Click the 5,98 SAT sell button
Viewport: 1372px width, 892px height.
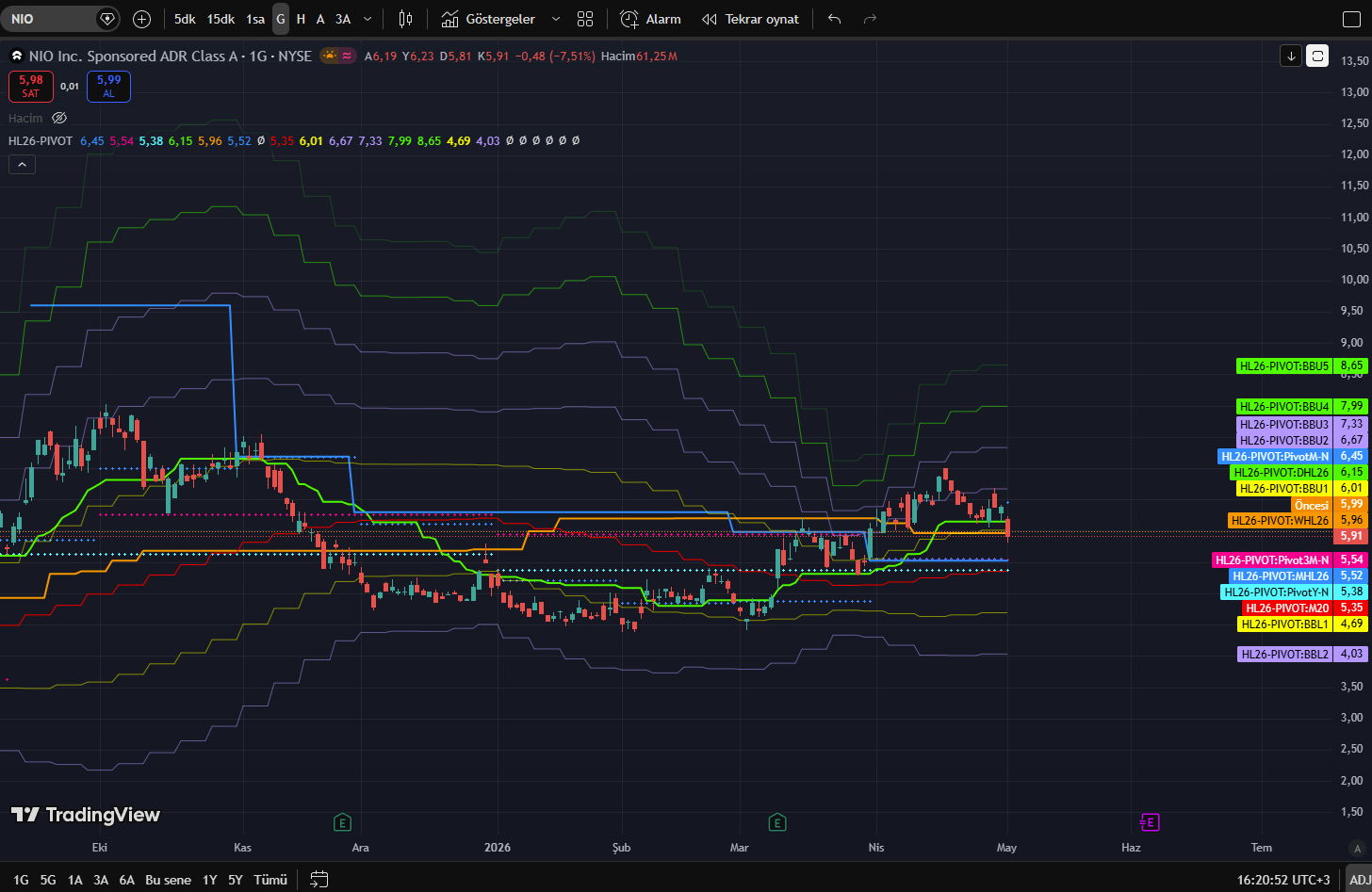pos(31,86)
